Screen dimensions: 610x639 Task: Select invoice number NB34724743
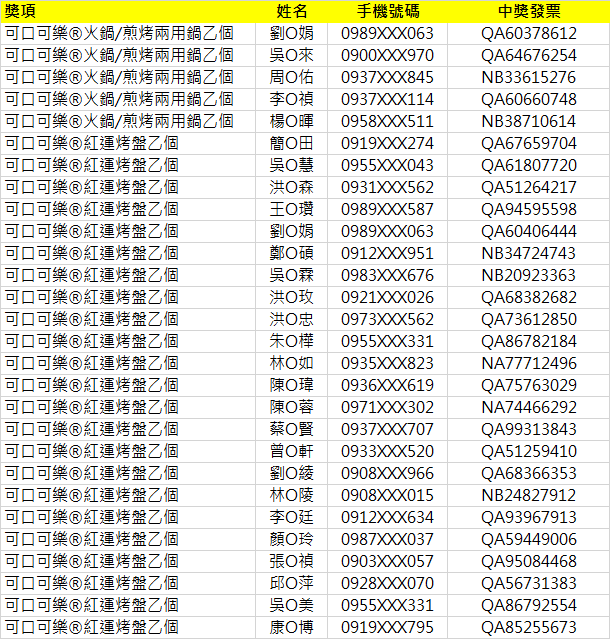point(529,253)
